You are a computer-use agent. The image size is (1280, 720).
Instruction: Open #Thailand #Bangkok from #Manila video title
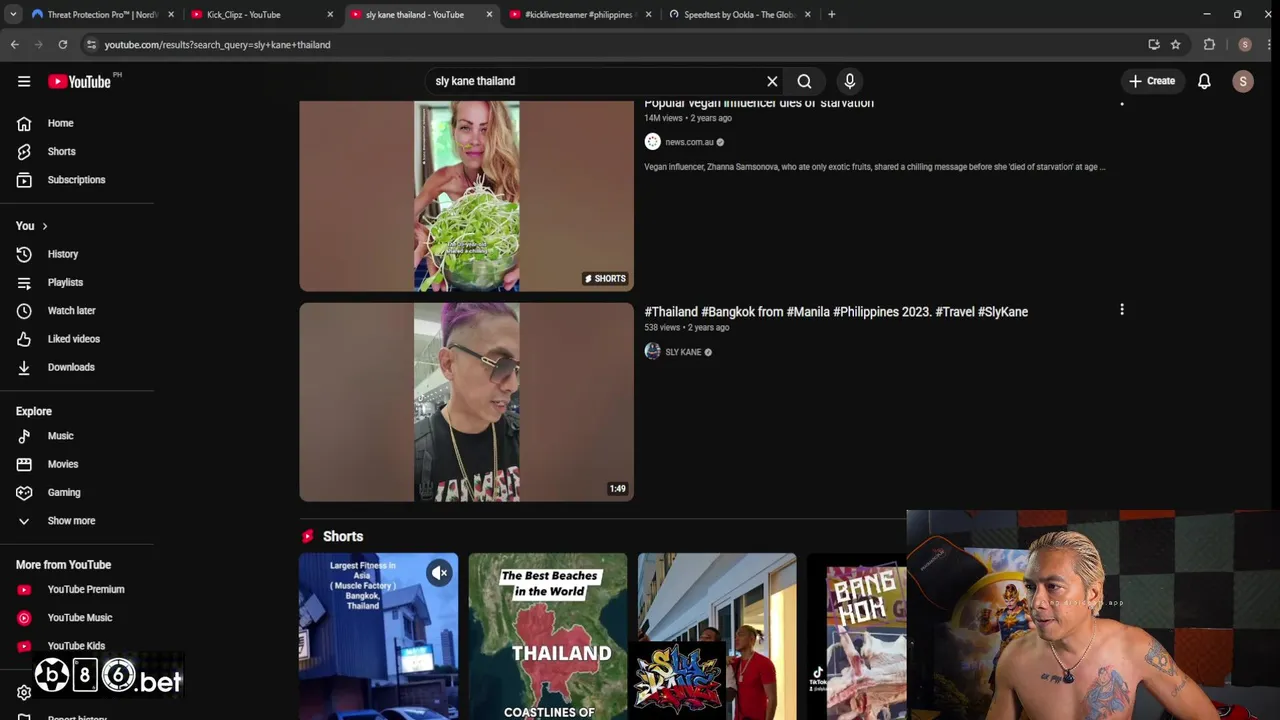pyautogui.click(x=836, y=312)
